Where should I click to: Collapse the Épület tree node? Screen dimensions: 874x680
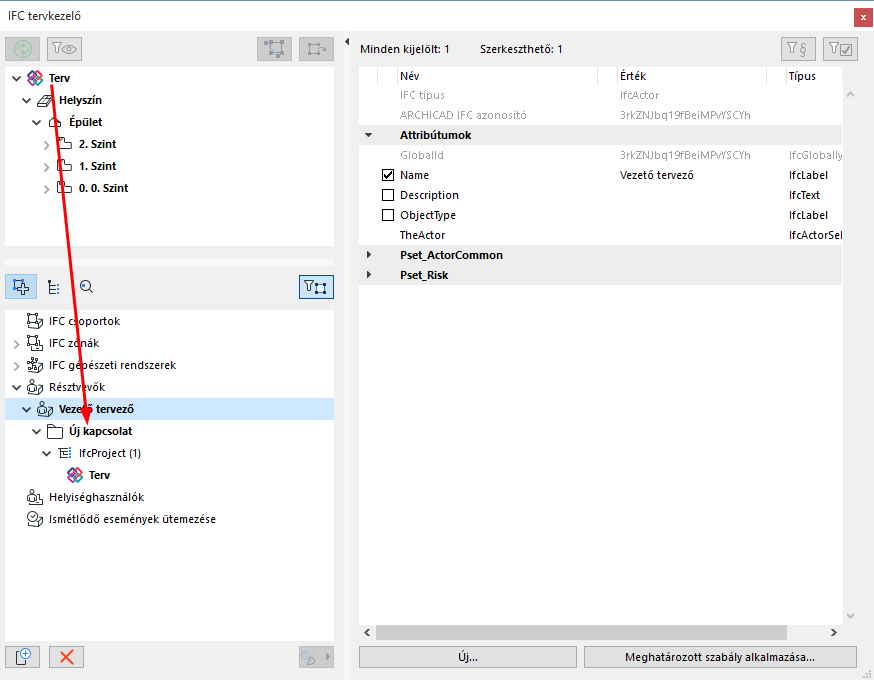[37, 123]
